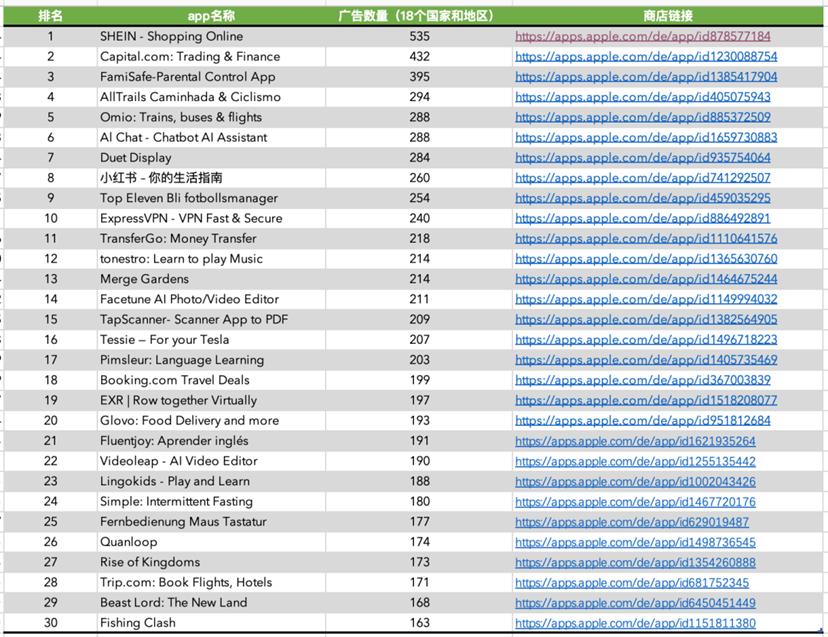
Task: Select cell 'TransferGo: Money Transfer'
Action: 211,239
